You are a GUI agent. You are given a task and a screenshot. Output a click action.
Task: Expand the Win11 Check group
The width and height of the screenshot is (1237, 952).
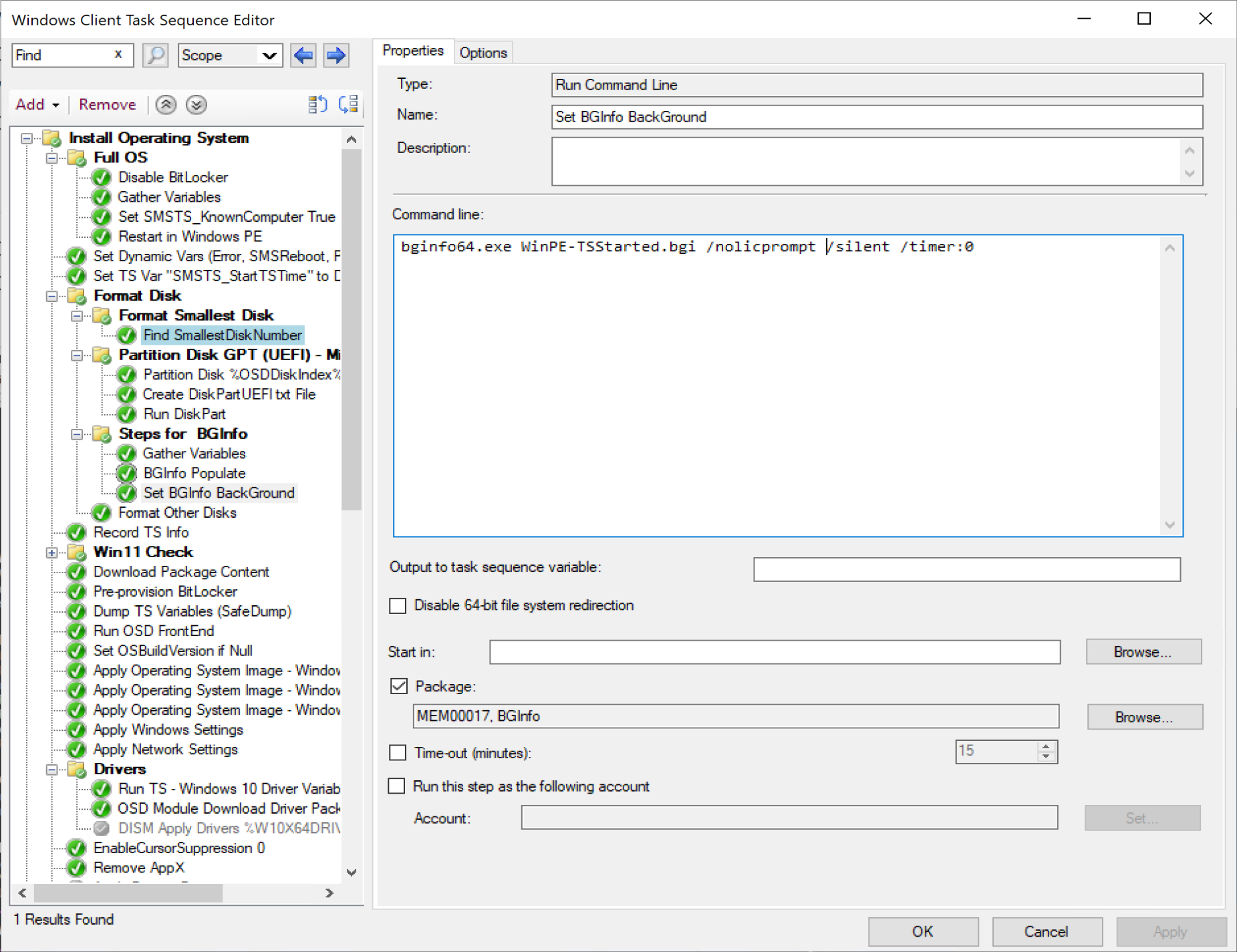pyautogui.click(x=51, y=552)
